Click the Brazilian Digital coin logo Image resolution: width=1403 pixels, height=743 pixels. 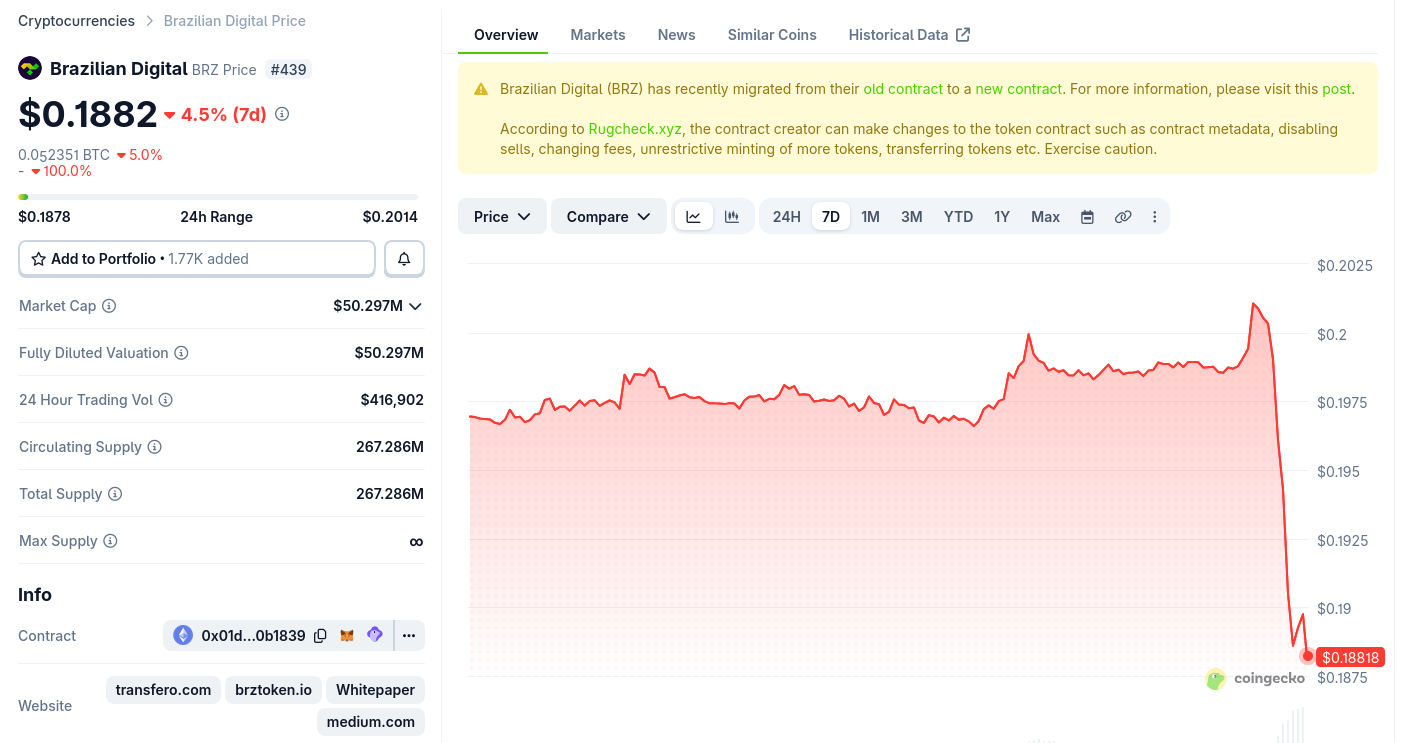point(30,68)
